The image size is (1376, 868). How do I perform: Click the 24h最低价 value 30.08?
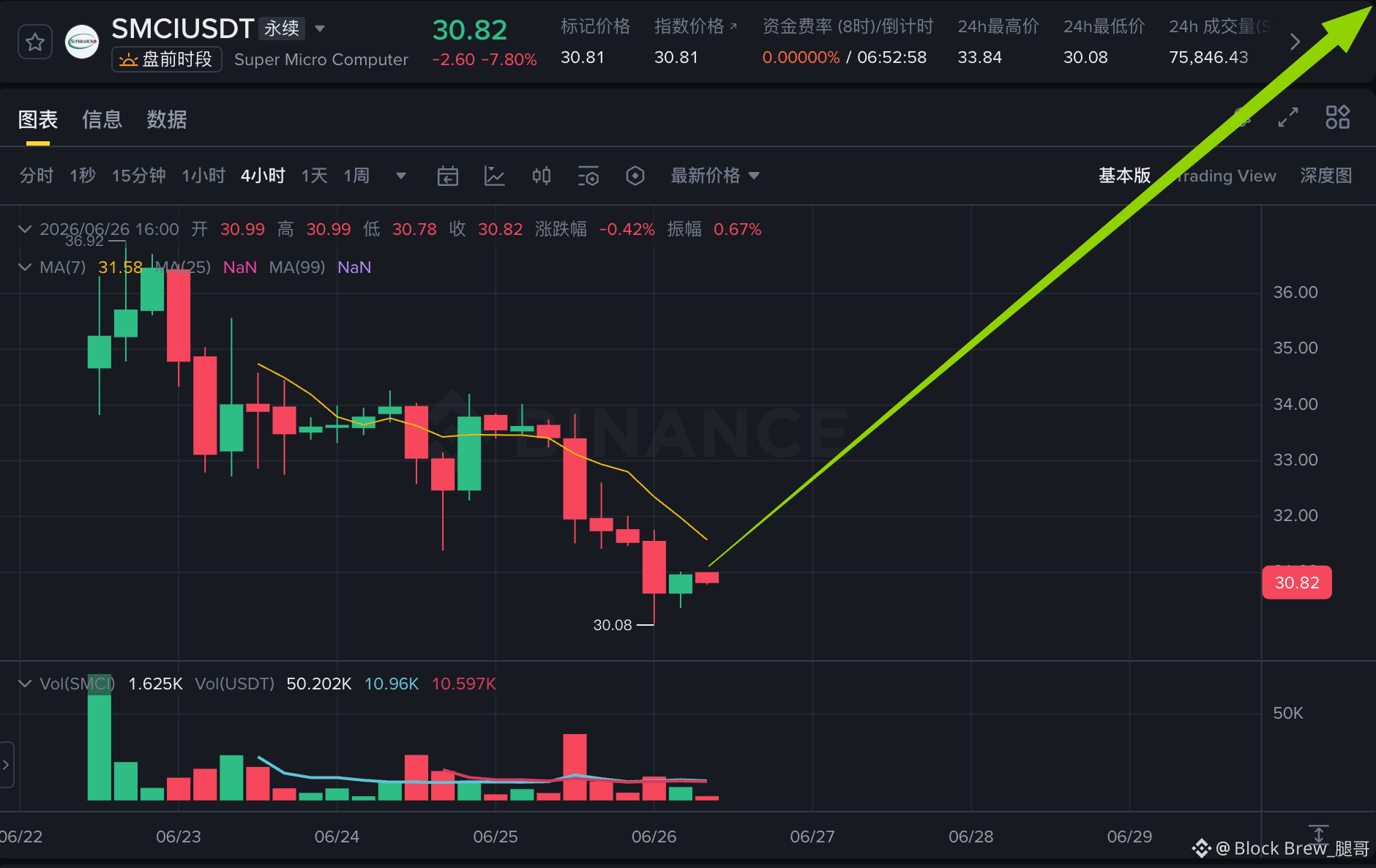tap(1085, 57)
